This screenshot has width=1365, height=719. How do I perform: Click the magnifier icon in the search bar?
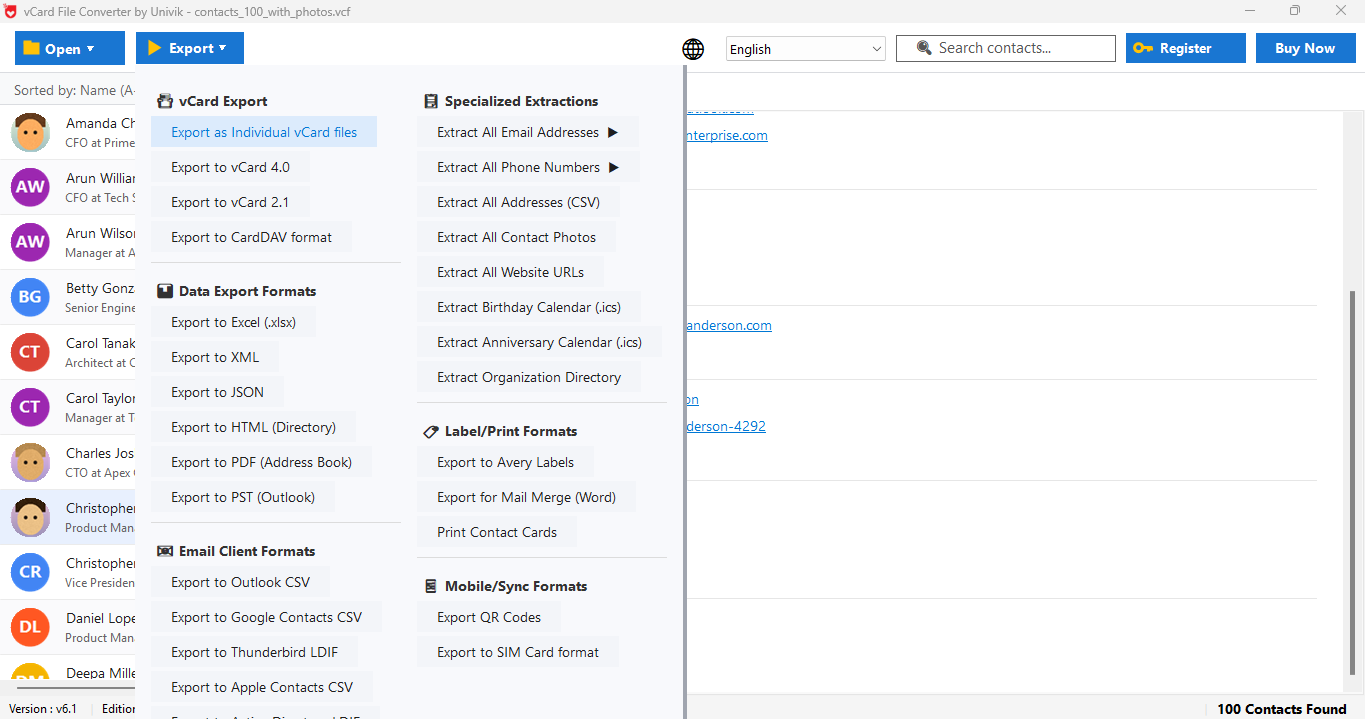tap(923, 47)
